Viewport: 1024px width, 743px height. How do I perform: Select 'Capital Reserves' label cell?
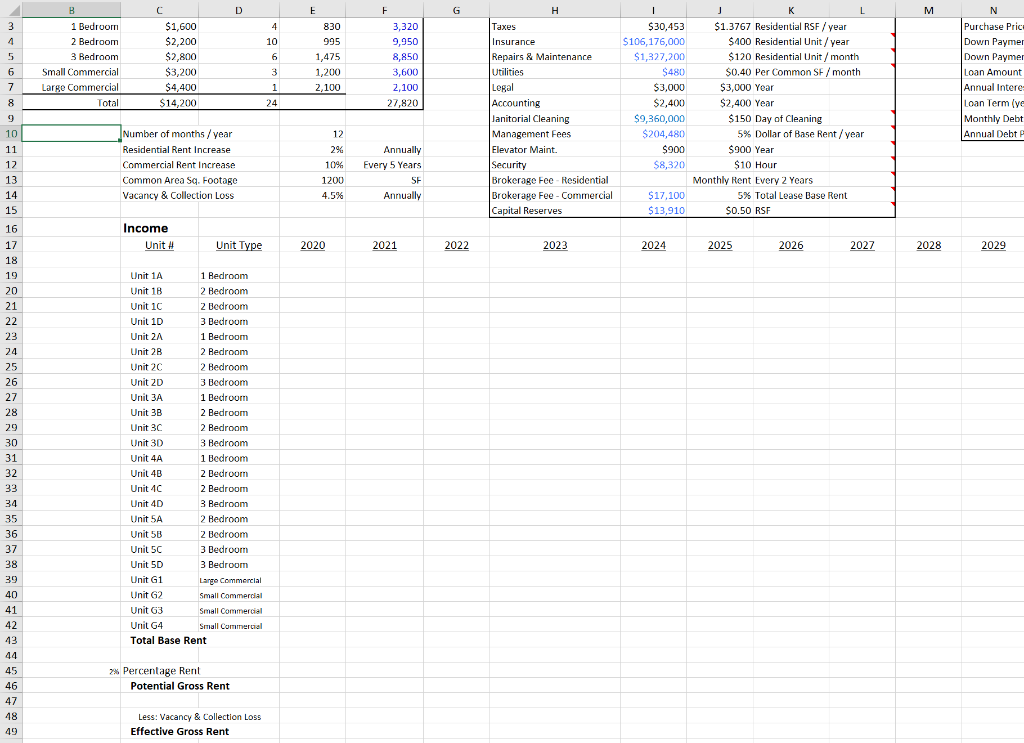click(x=555, y=211)
